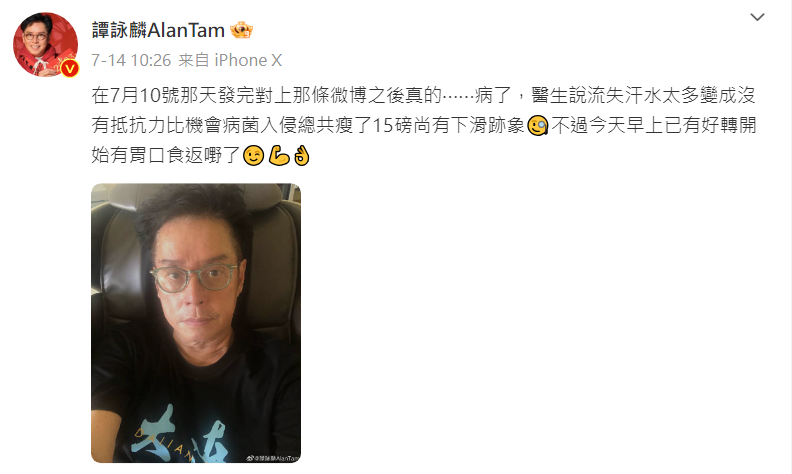Click the last text line 始有胃口食返嘢了
792x474 pixels.
166,156
